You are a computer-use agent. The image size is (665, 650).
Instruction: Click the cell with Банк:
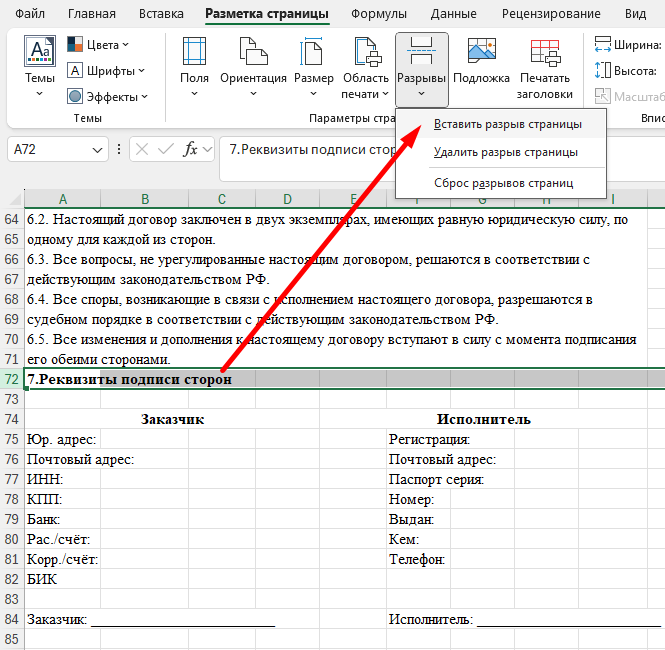62,519
